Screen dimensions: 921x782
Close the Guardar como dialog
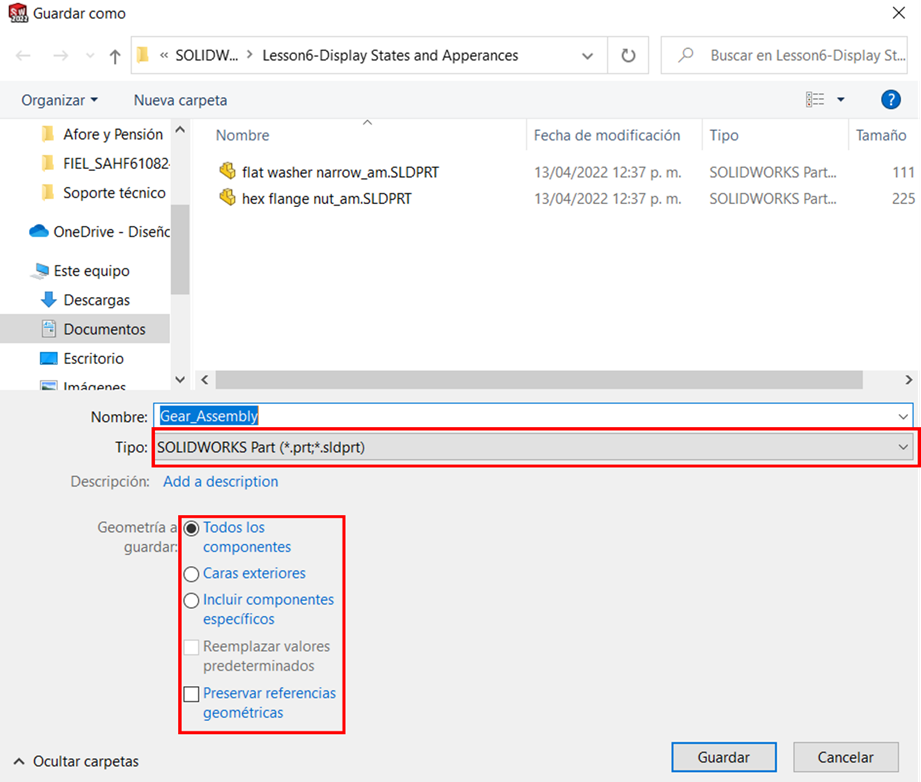(x=898, y=13)
